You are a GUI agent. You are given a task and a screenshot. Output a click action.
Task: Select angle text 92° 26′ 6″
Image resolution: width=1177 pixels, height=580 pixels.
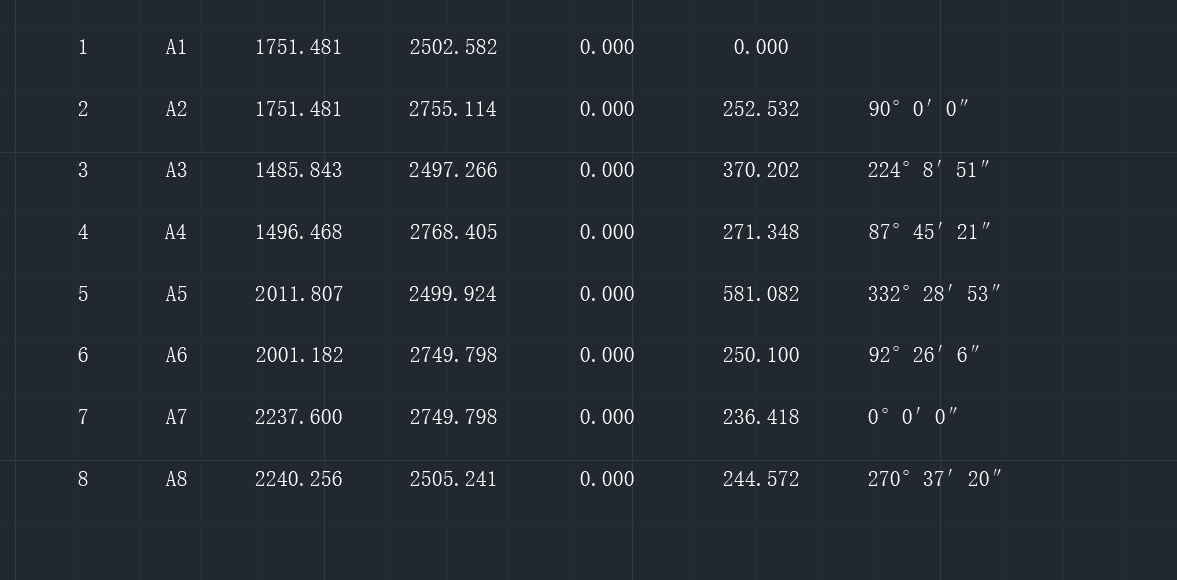[924, 355]
